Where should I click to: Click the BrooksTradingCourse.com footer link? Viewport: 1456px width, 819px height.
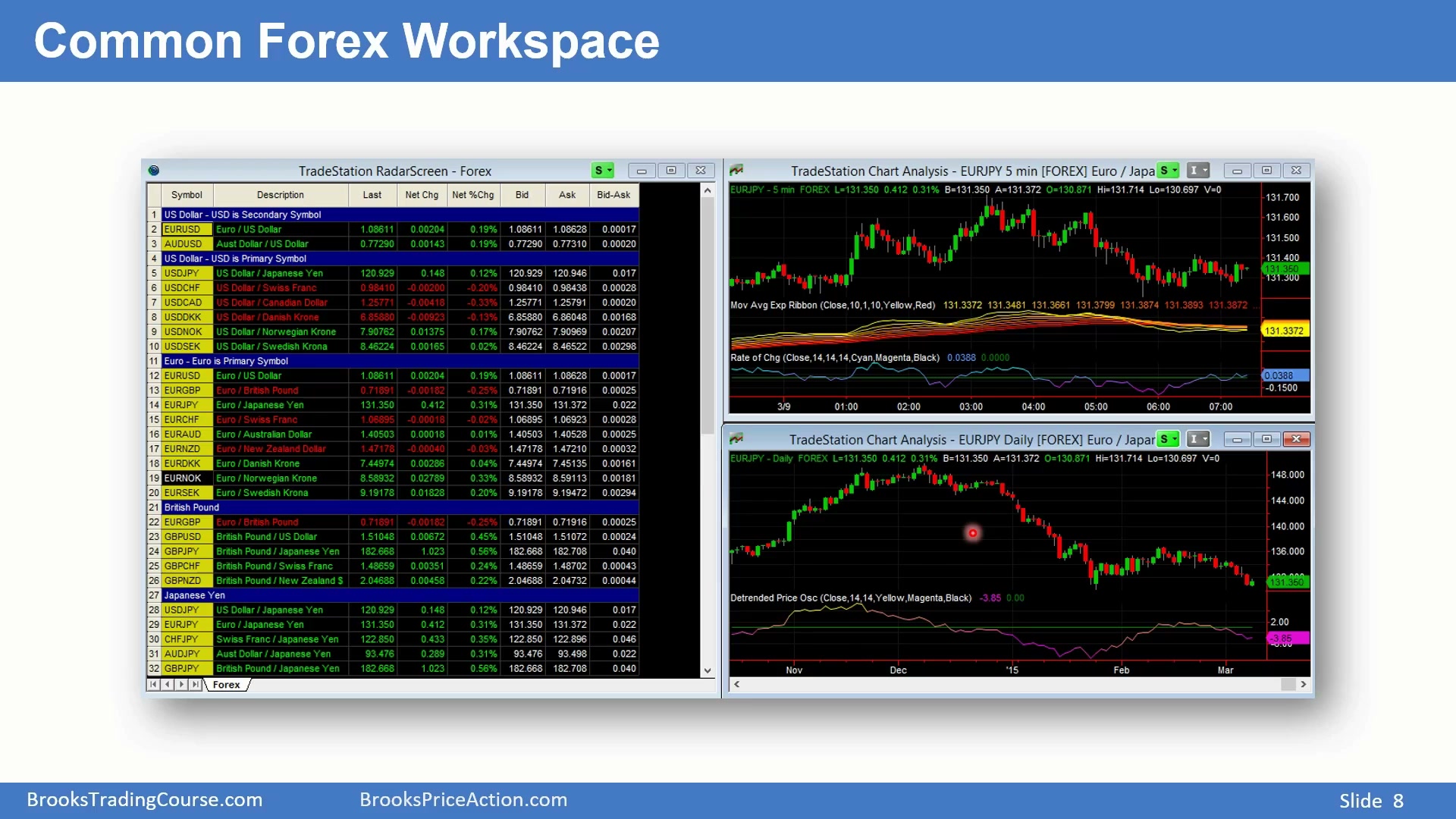(145, 800)
